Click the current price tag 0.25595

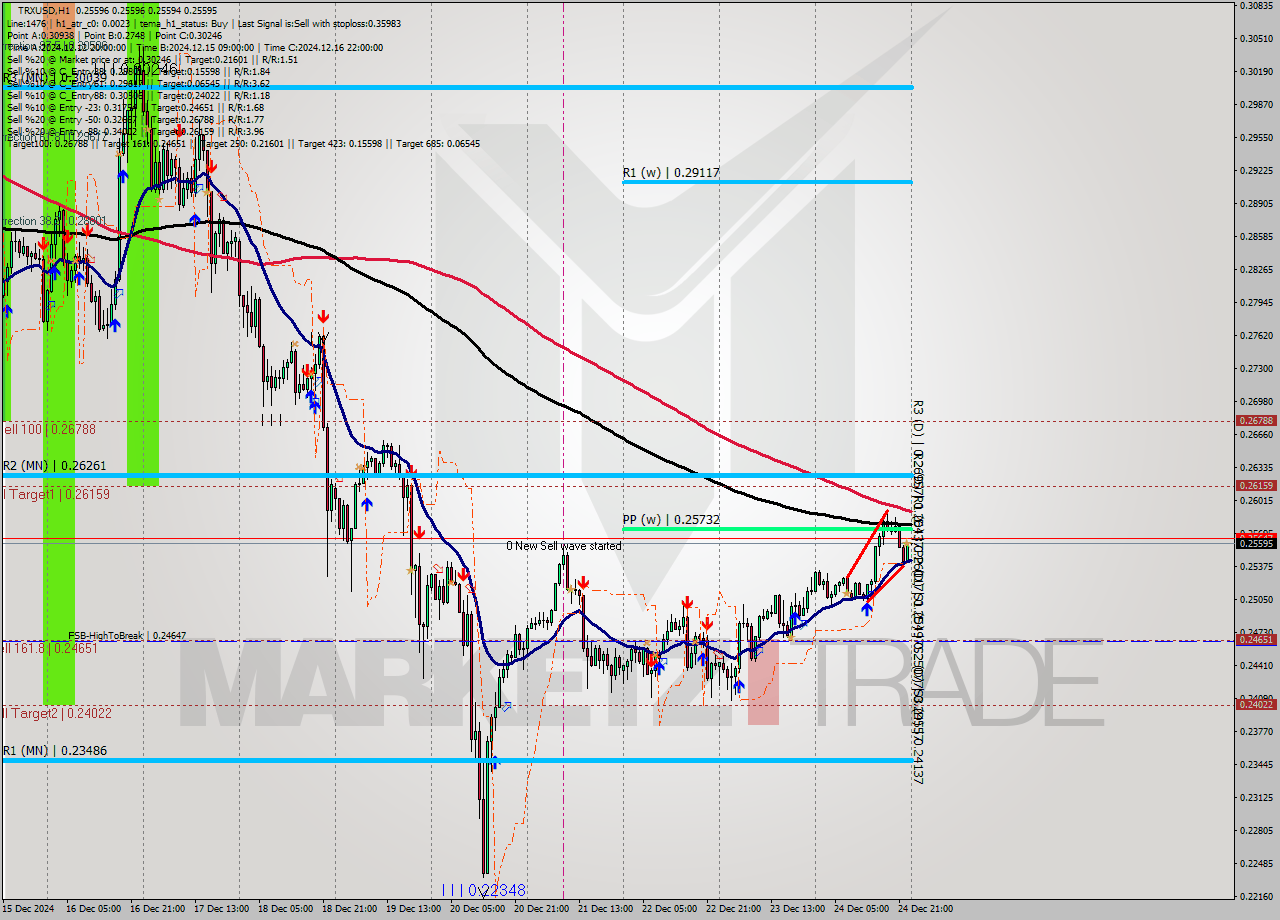[x=1256, y=543]
